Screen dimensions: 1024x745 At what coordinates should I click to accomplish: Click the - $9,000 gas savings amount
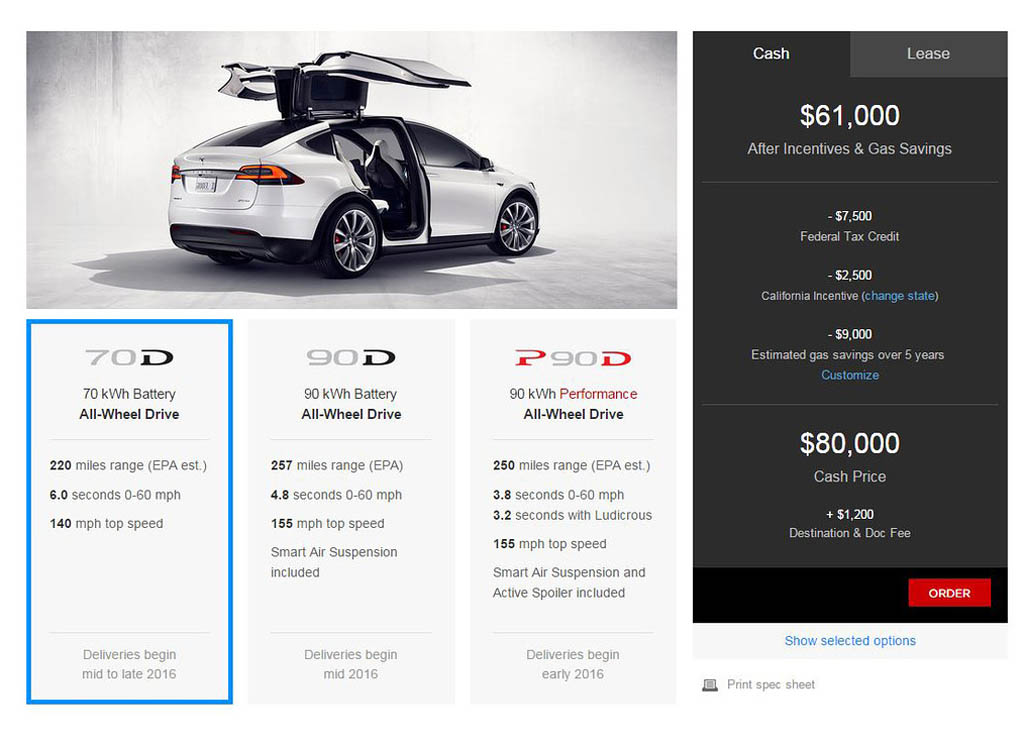[850, 334]
